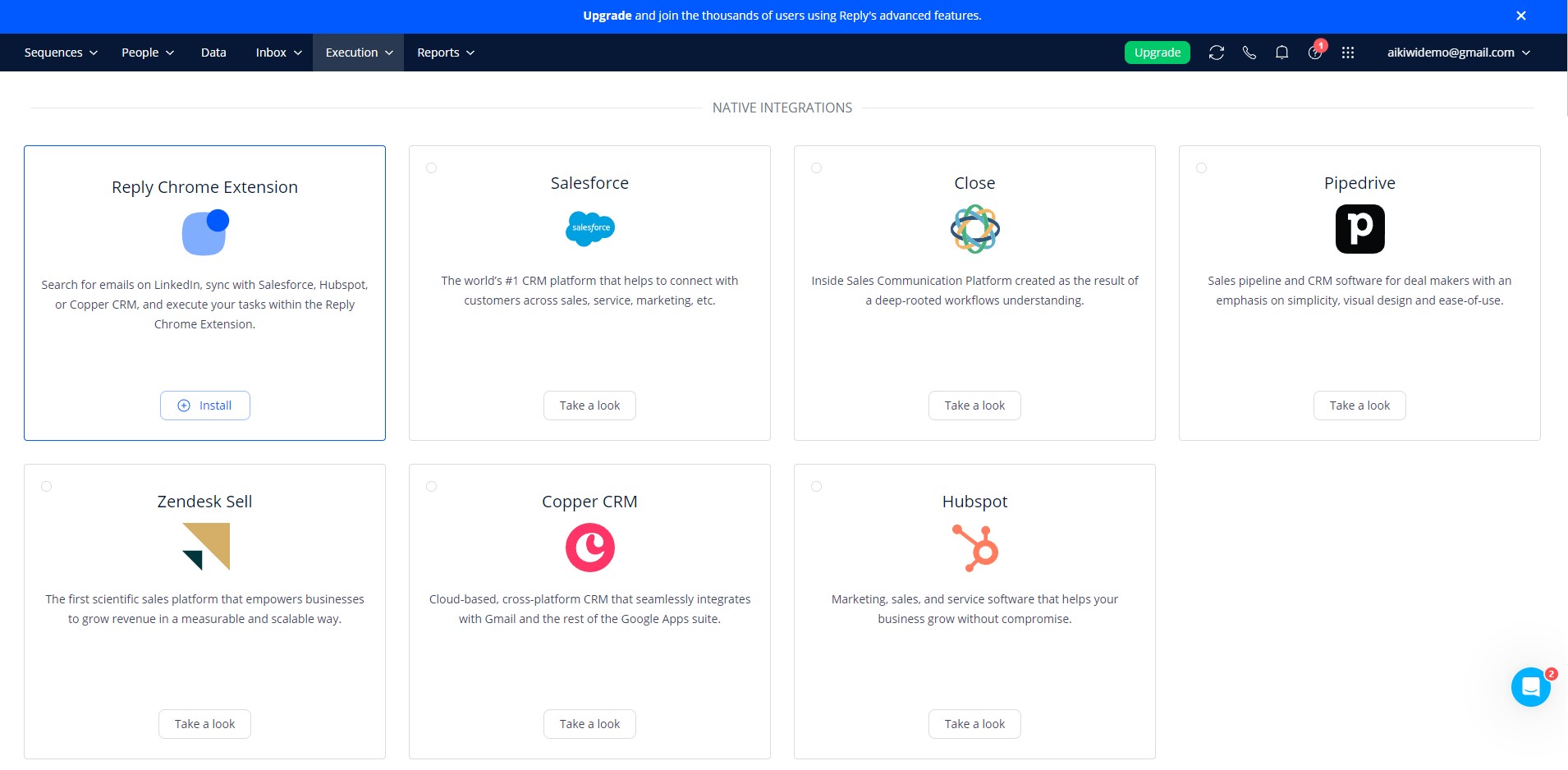The width and height of the screenshot is (1568, 770).
Task: Expand the People dropdown menu
Action: (148, 53)
